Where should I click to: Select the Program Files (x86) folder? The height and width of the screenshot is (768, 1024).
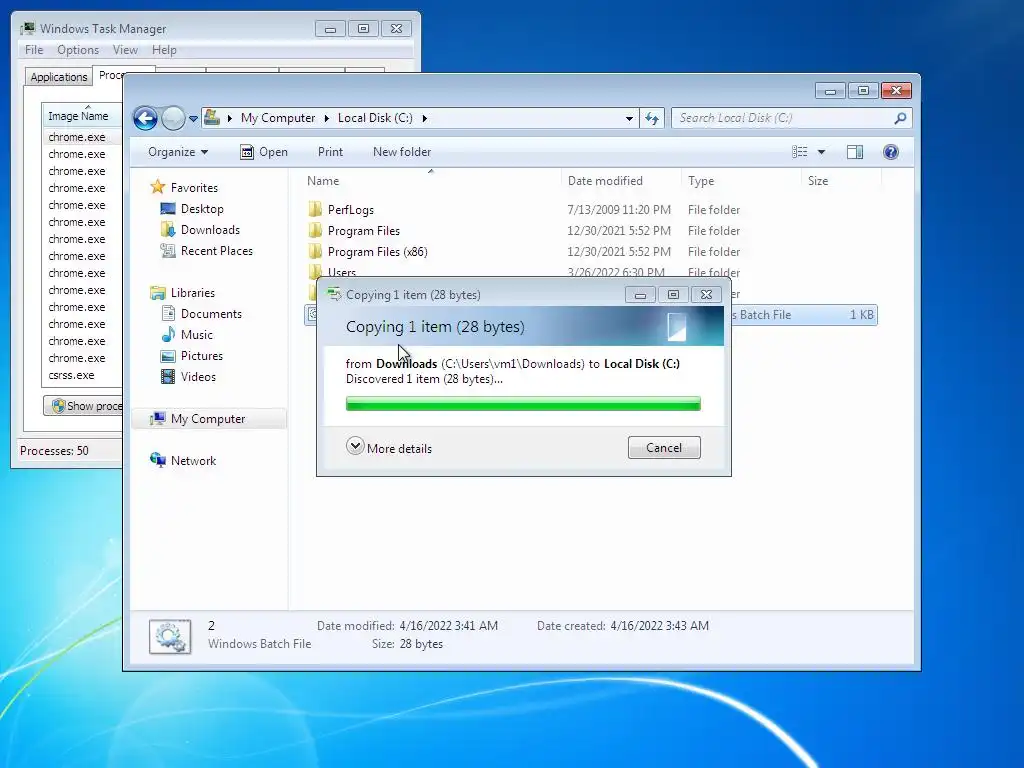click(377, 251)
